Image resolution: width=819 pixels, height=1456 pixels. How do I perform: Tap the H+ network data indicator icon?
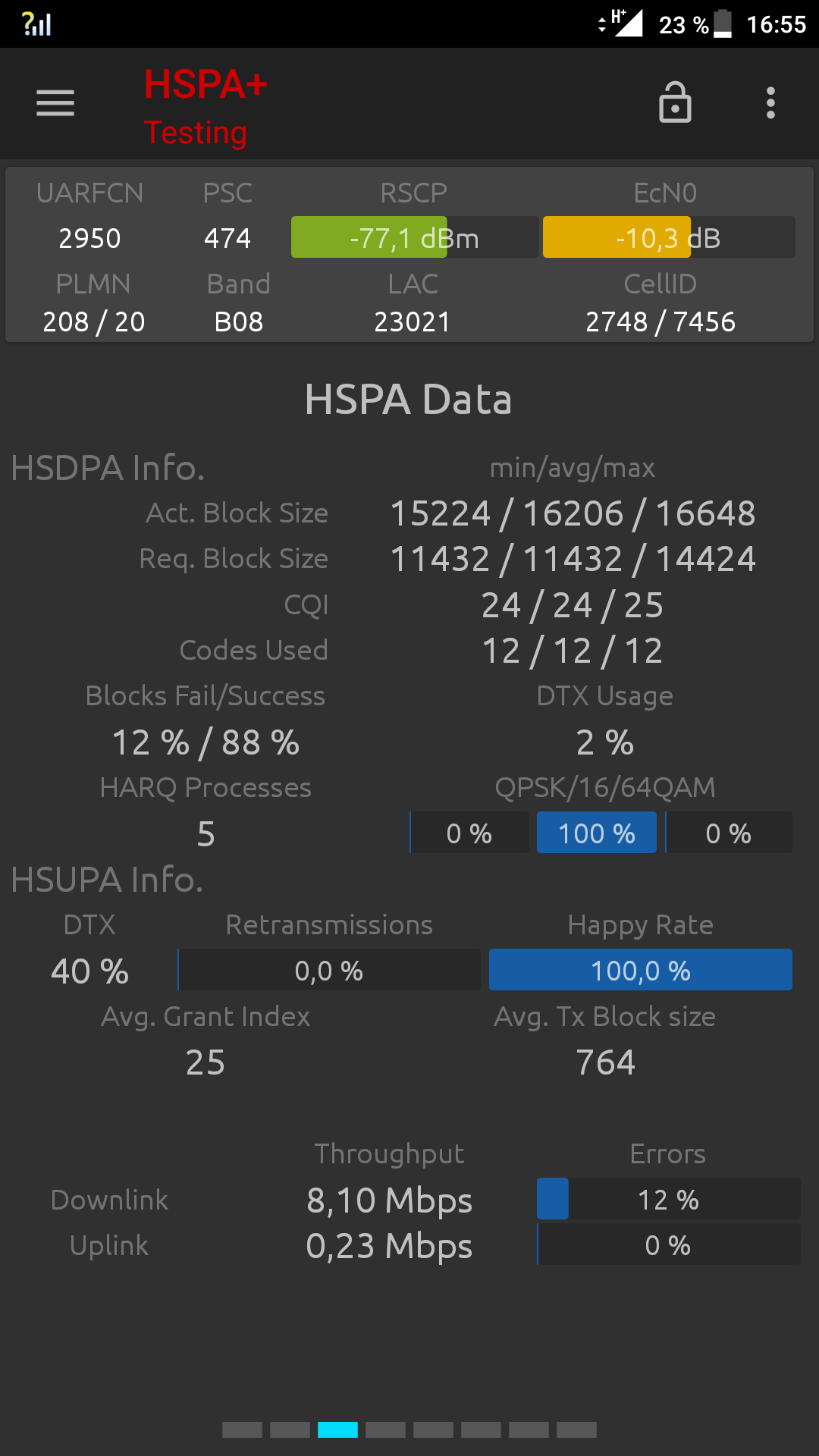pyautogui.click(x=622, y=23)
